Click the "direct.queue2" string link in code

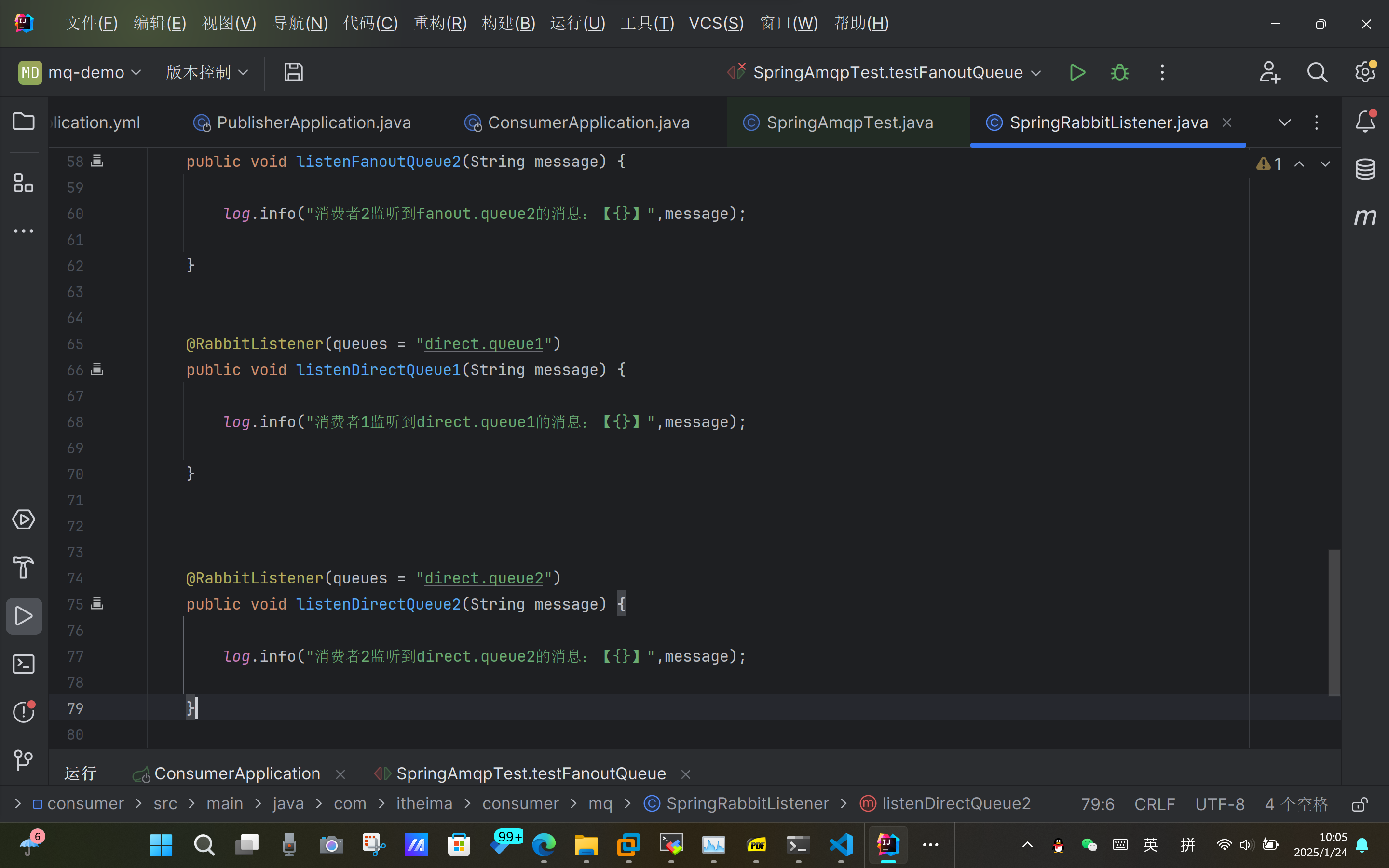point(483,578)
